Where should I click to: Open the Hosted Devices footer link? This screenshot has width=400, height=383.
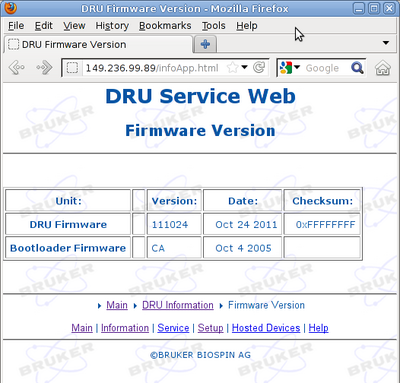(266, 328)
